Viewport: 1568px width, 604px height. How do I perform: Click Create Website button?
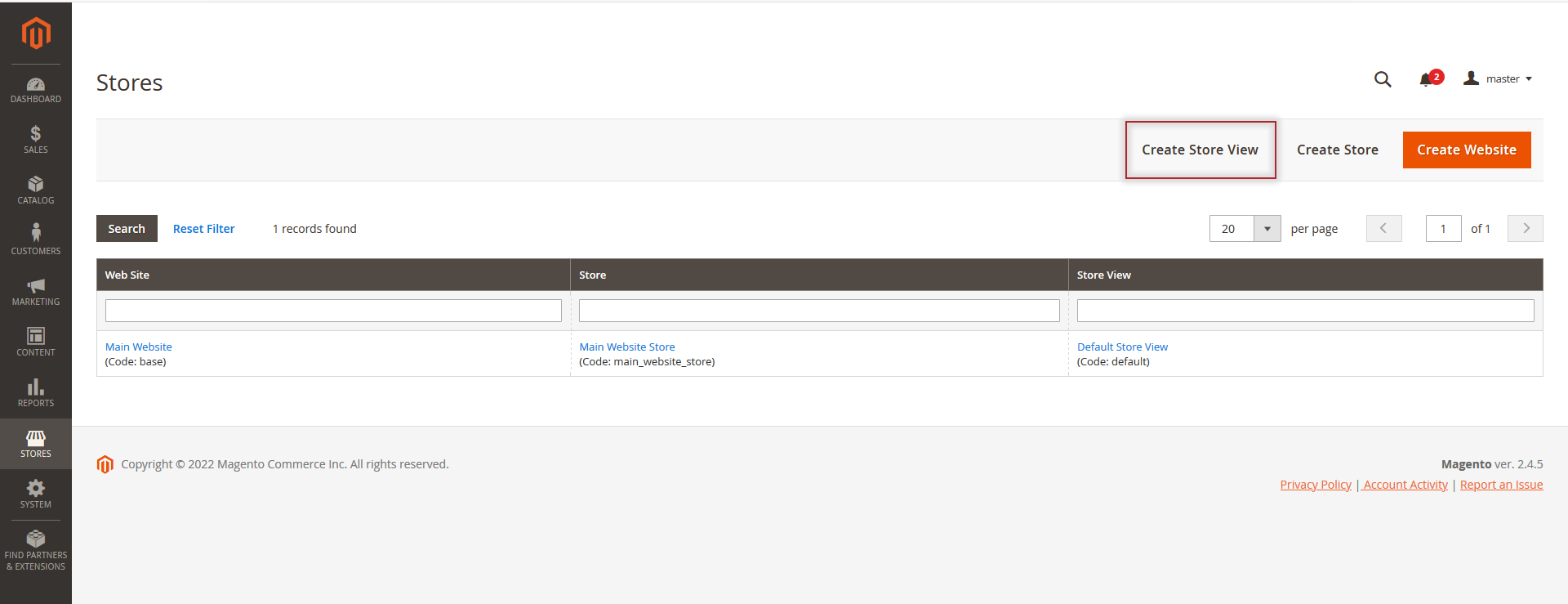tap(1467, 150)
